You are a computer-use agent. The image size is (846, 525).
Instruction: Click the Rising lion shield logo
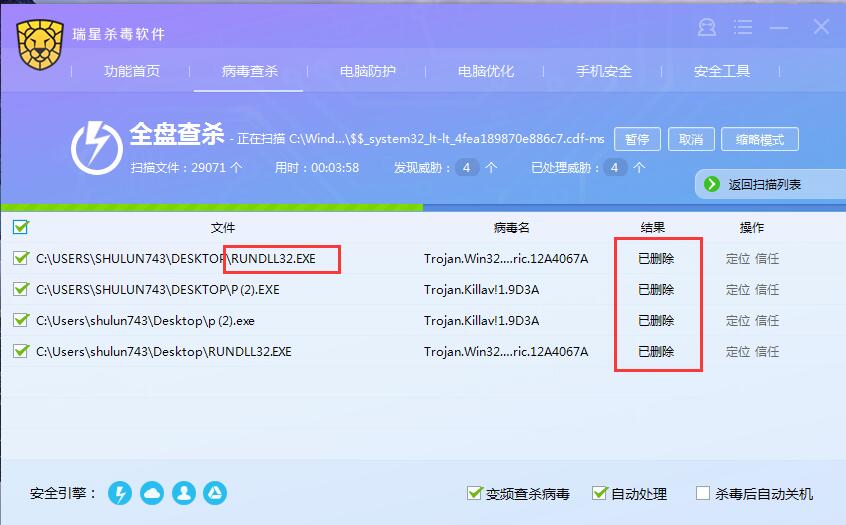(x=40, y=45)
